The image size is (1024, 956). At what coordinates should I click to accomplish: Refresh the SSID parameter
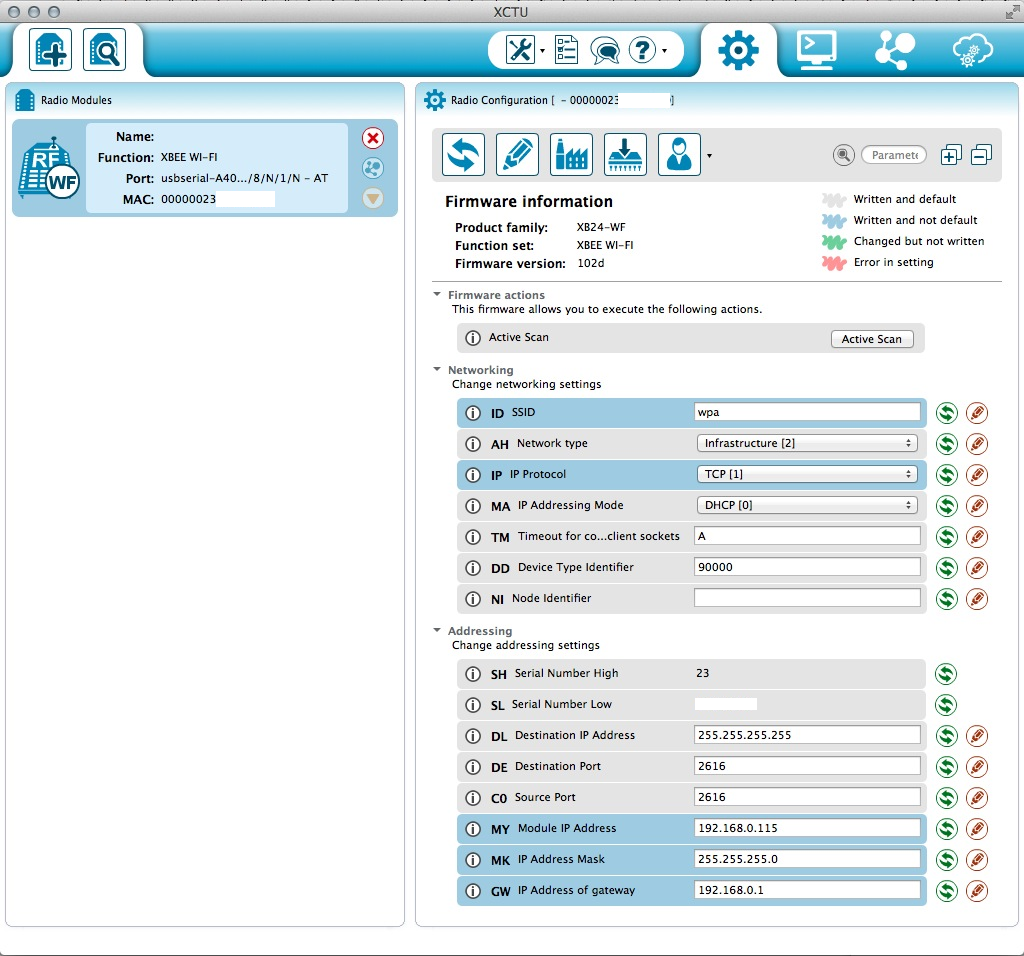click(946, 413)
